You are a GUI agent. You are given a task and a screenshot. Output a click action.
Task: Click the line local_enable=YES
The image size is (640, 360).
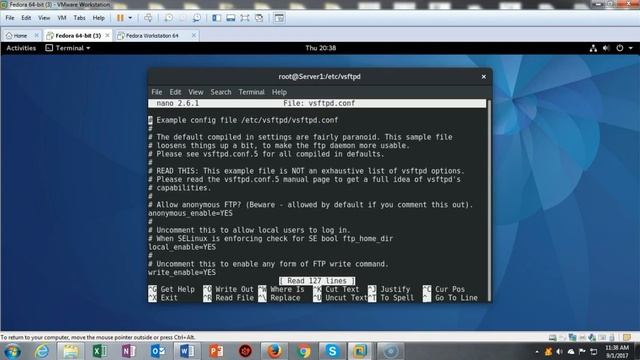pos(182,247)
